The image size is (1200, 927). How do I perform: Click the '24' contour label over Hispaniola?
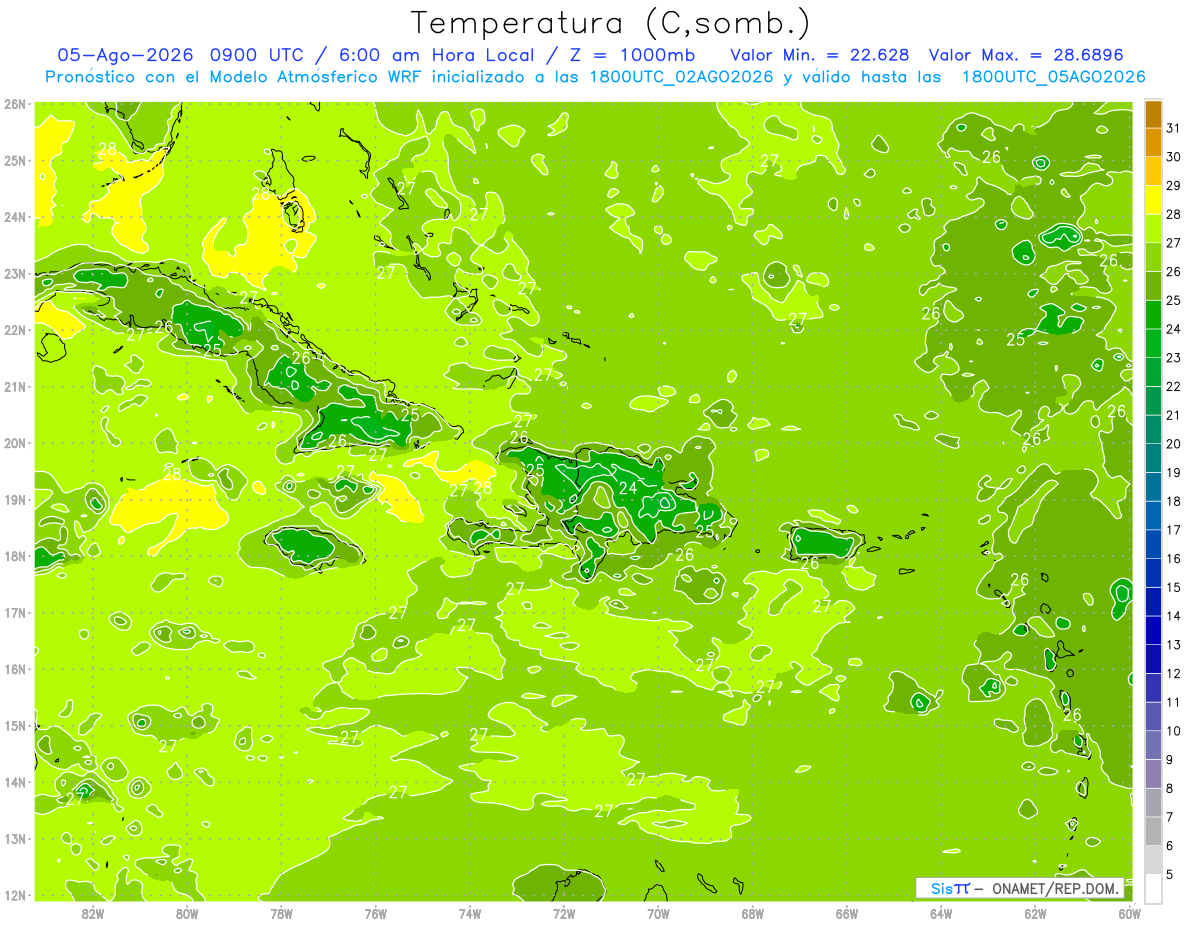pyautogui.click(x=628, y=488)
